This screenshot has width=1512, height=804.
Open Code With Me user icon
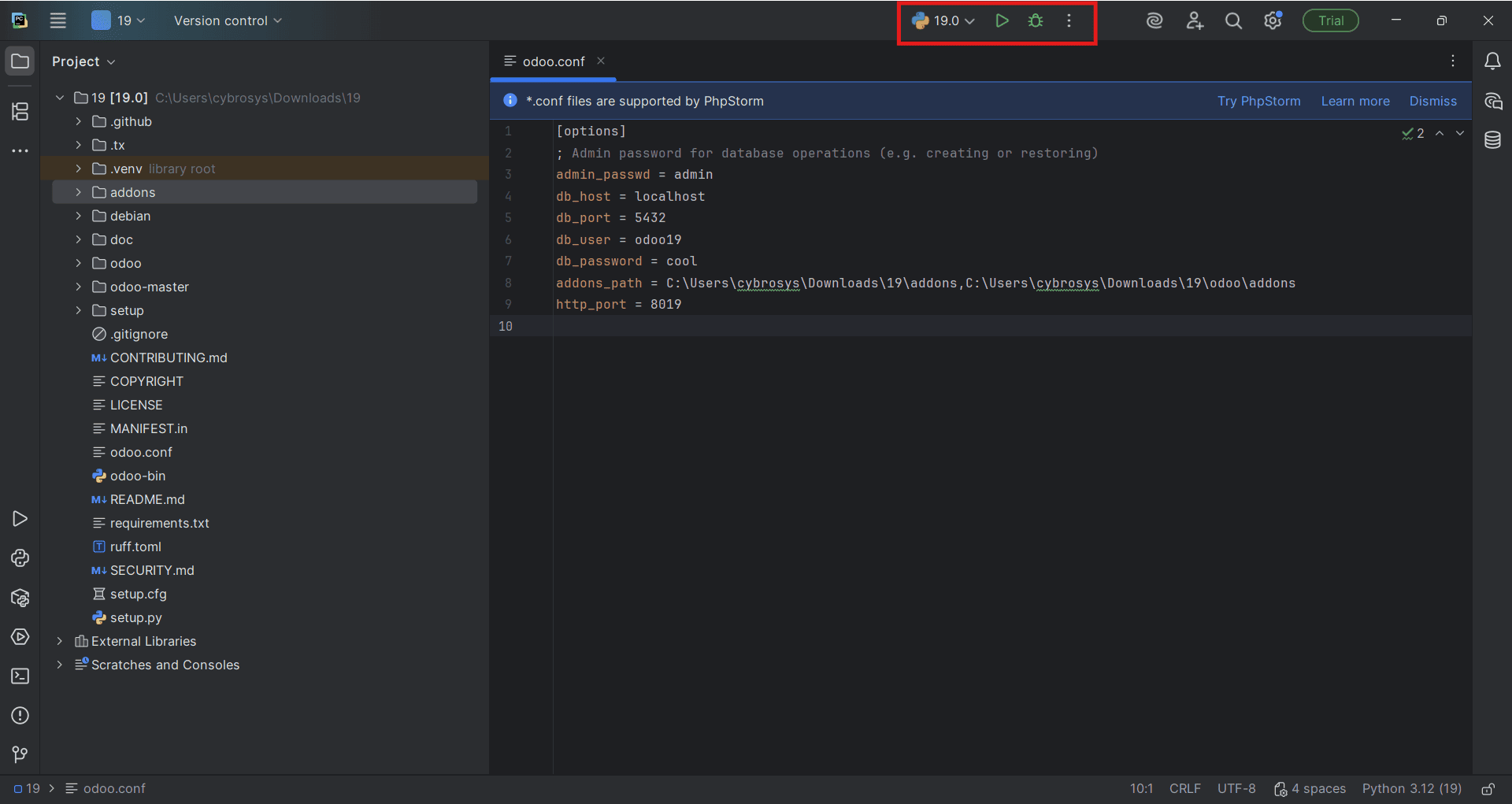(1195, 20)
